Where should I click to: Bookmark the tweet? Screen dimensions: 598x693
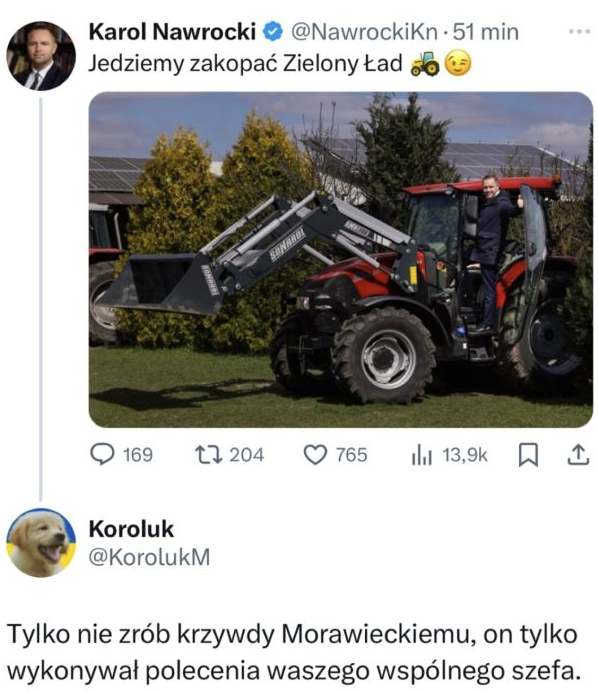coord(528,455)
